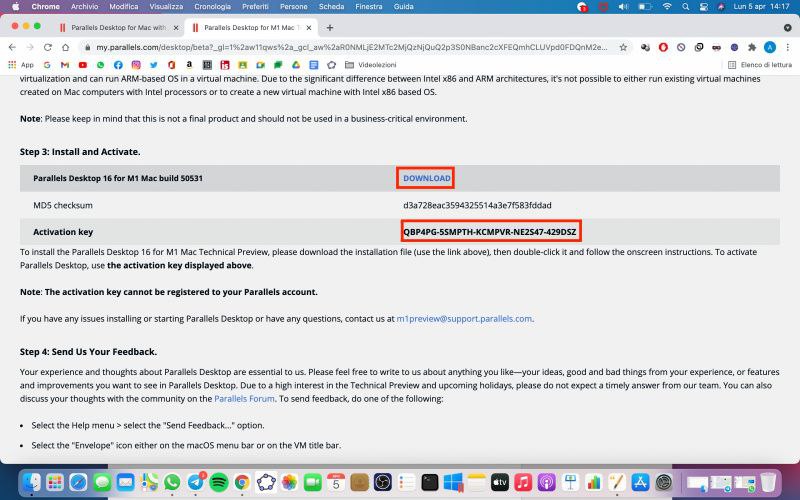Click the m1preview@support.parallels.com email link
The height and width of the screenshot is (500, 800).
click(464, 318)
